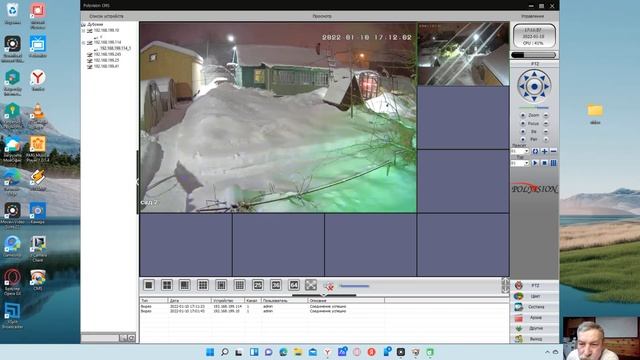640x360 pixels.
Task: Select channel 192.168.199.114_1 in device tree
Action: (115, 48)
